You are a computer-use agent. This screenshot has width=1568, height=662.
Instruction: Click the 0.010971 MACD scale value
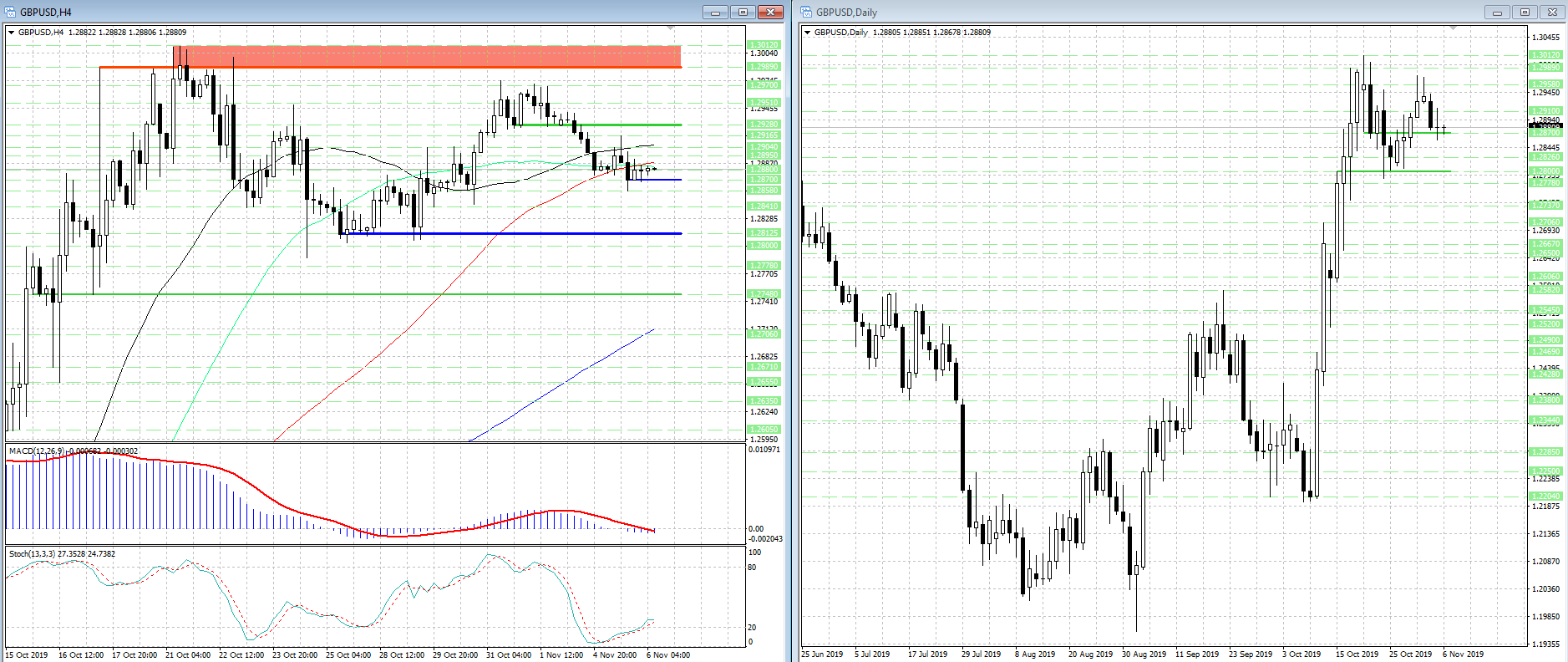coord(764,450)
